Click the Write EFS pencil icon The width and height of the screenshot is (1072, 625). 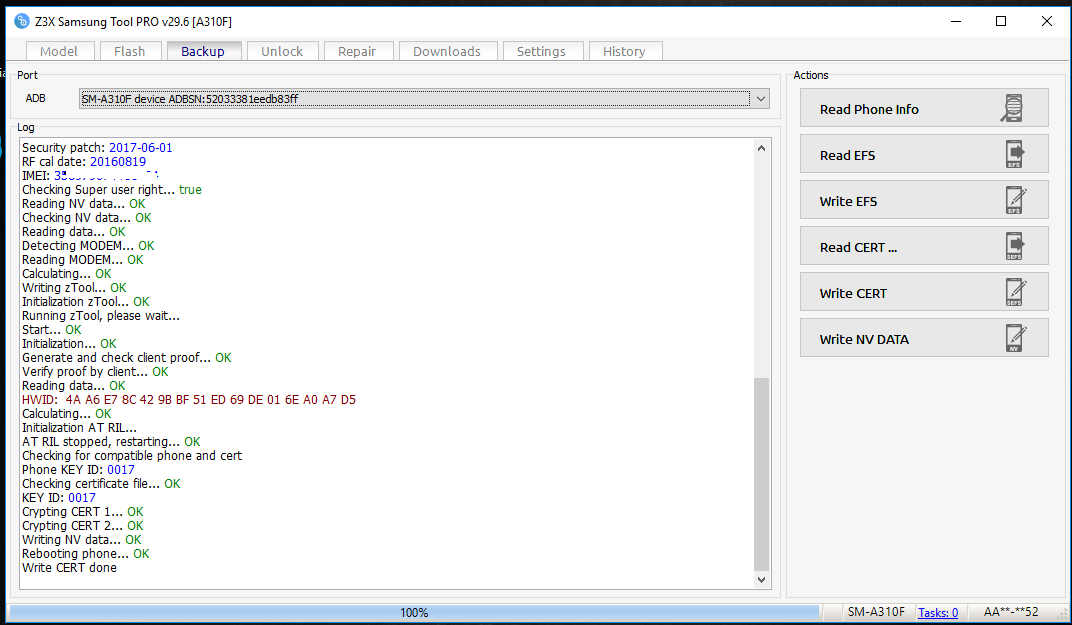(x=1015, y=200)
